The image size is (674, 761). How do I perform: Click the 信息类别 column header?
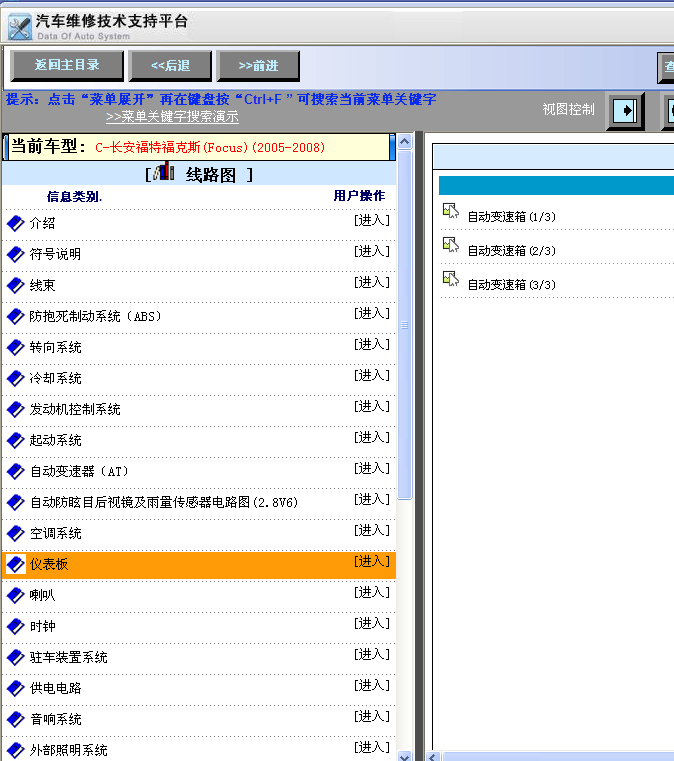74,197
